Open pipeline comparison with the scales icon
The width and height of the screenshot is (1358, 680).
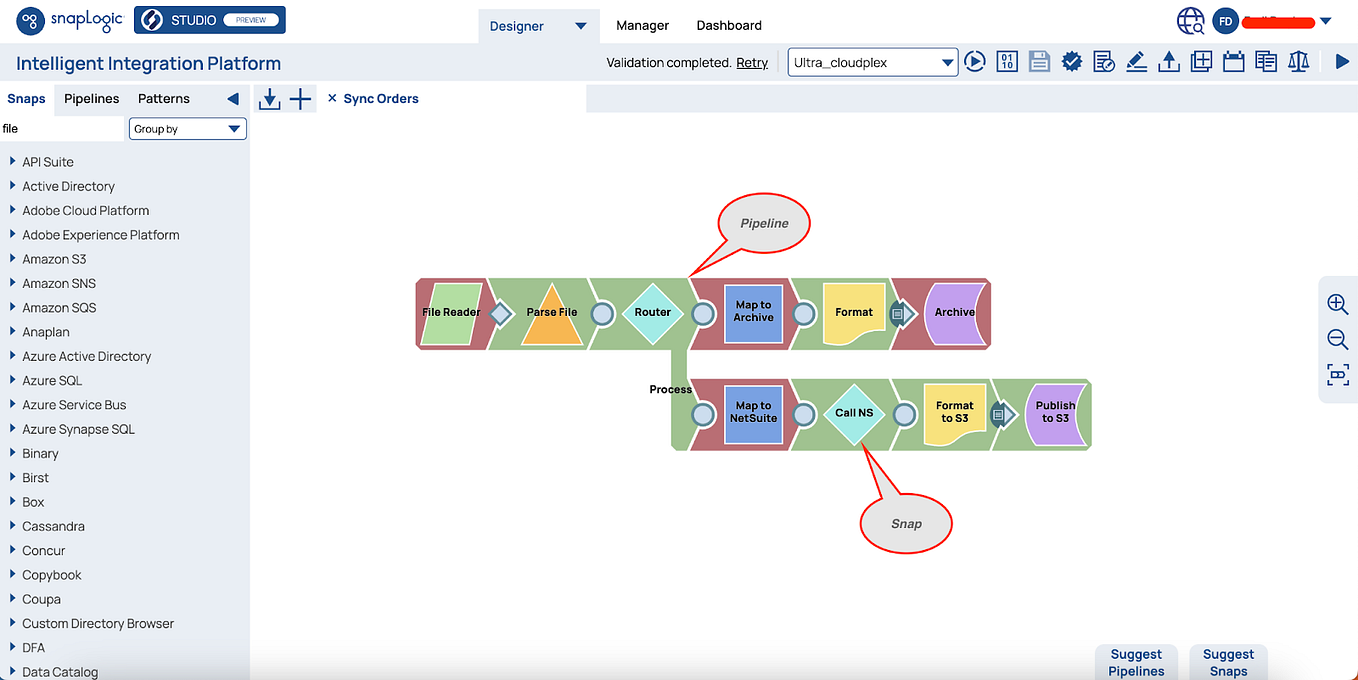[1298, 61]
